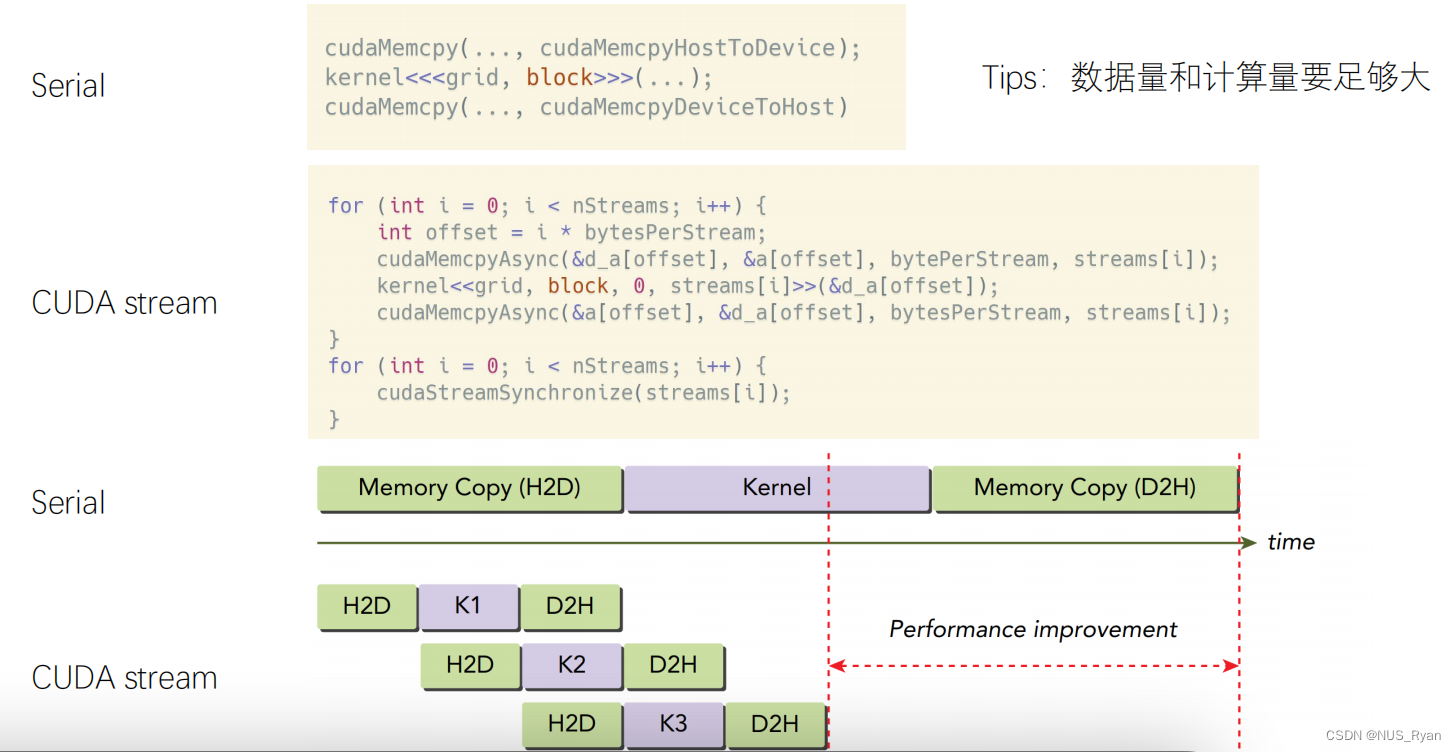
Task: Select the cudaMemcpyAsync(&a[offset], &d_a[offset] line
Action: pos(804,313)
